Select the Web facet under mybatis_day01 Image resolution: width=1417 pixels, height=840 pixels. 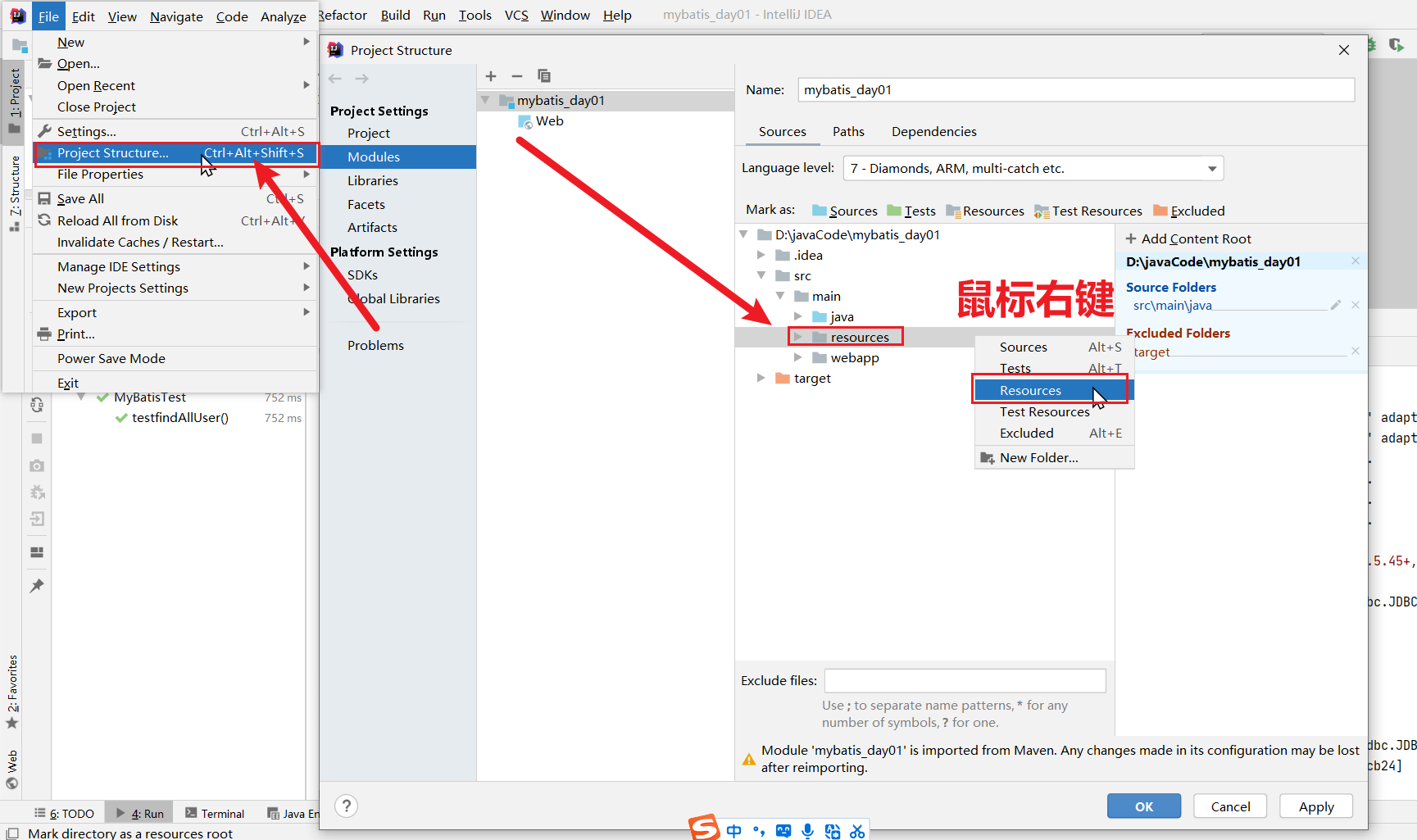(541, 121)
